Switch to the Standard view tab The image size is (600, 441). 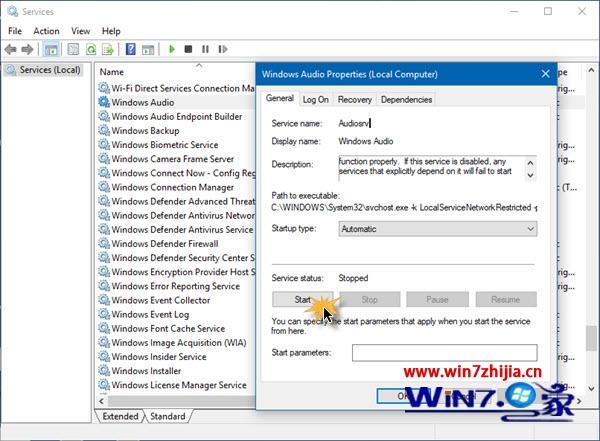(x=168, y=416)
